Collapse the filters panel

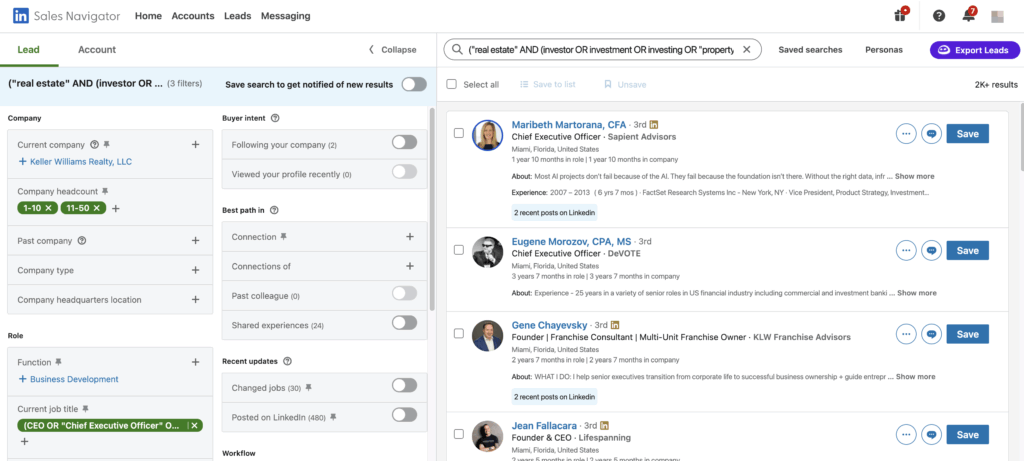pyautogui.click(x=392, y=50)
